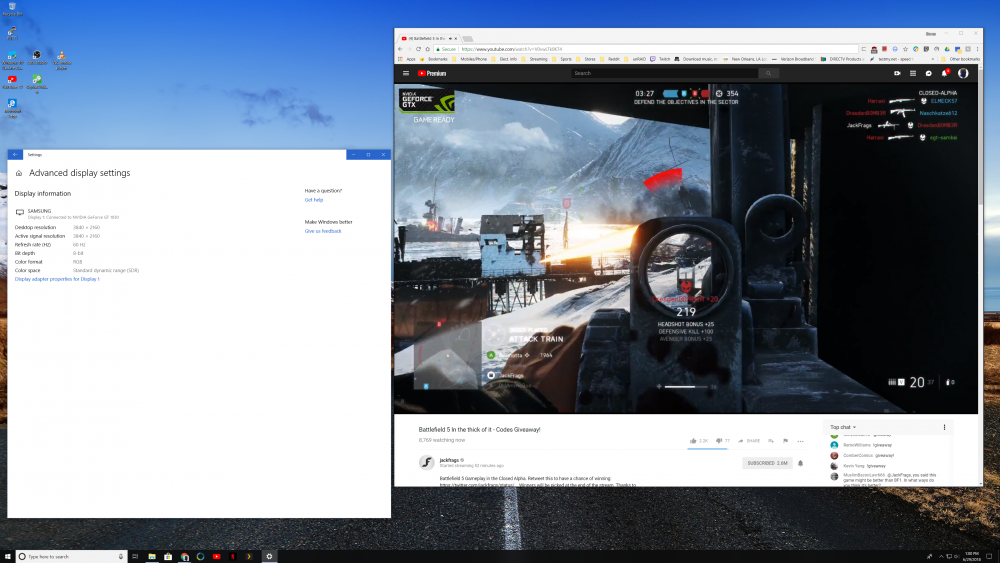Click the report flag icon
Screen dimensions: 1000x563
point(785,441)
